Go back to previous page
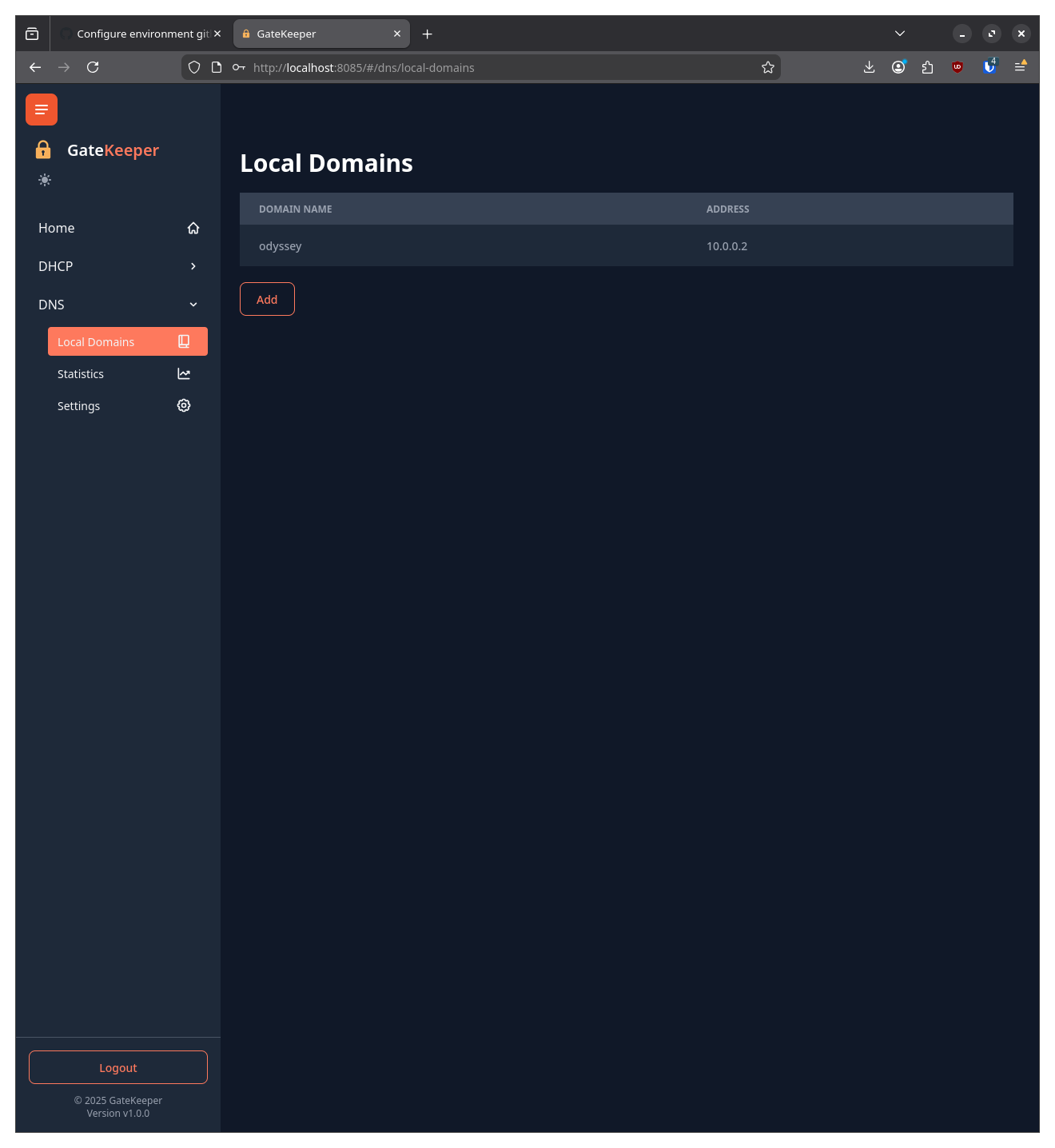 click(35, 67)
